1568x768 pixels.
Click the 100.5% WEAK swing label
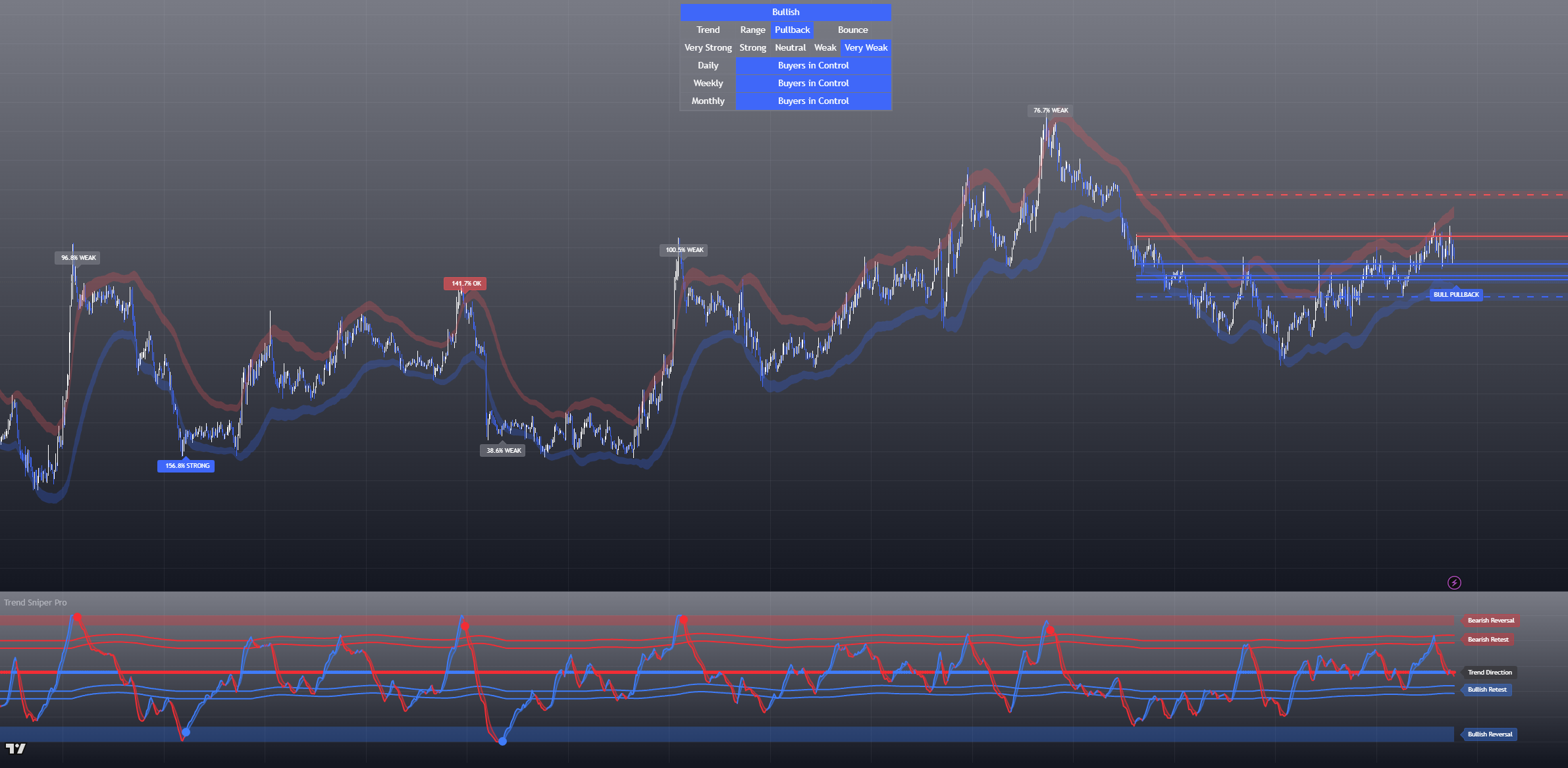[x=684, y=250]
